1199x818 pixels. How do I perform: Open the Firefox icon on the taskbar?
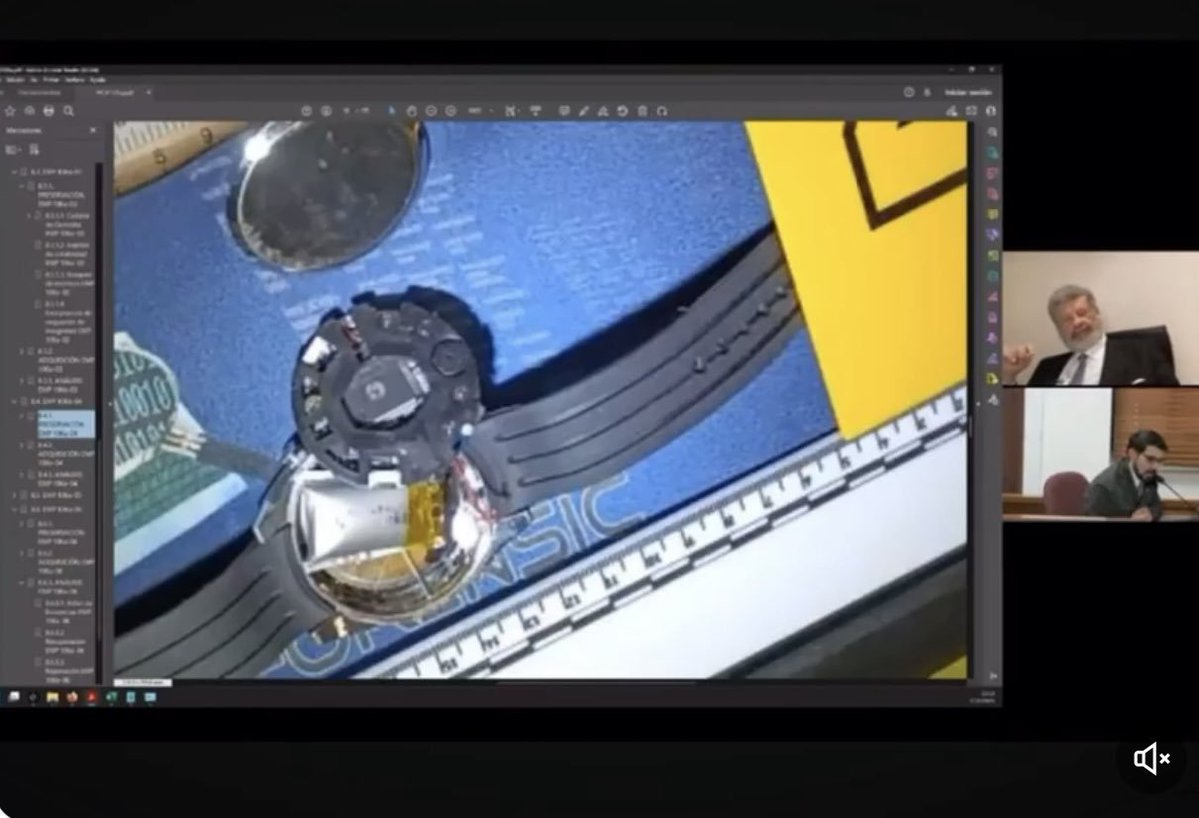(72, 697)
